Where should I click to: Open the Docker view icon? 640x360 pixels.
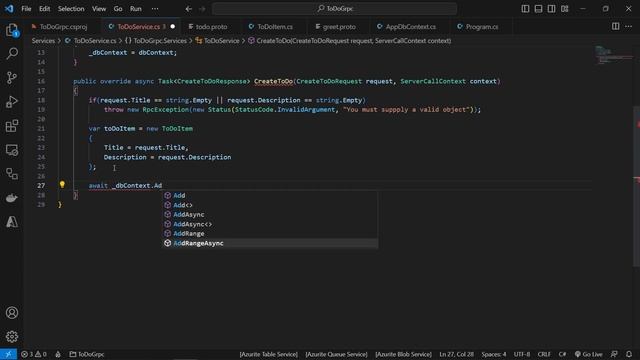[12, 198]
